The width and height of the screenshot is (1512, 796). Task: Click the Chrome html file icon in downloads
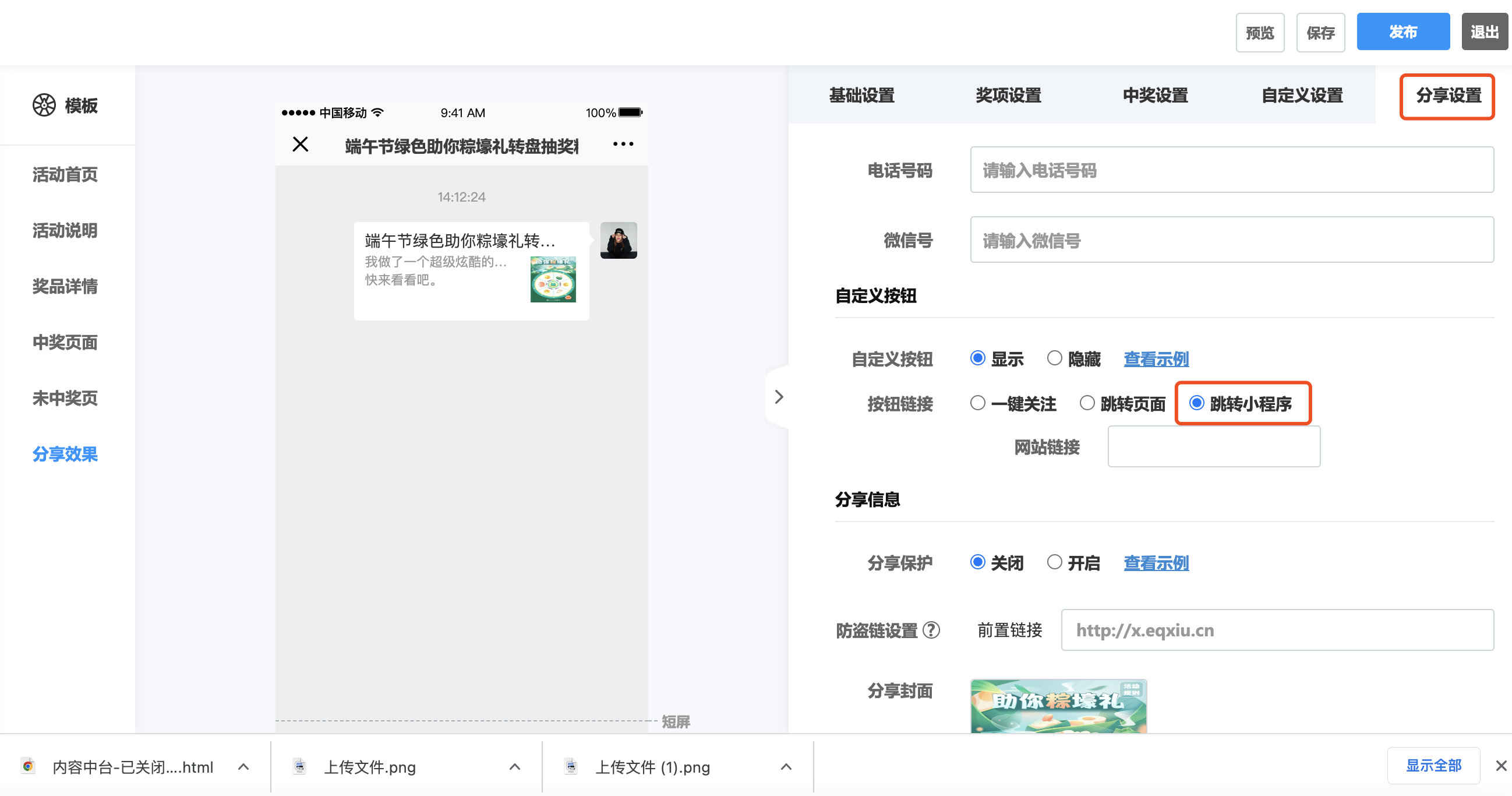coord(27,766)
